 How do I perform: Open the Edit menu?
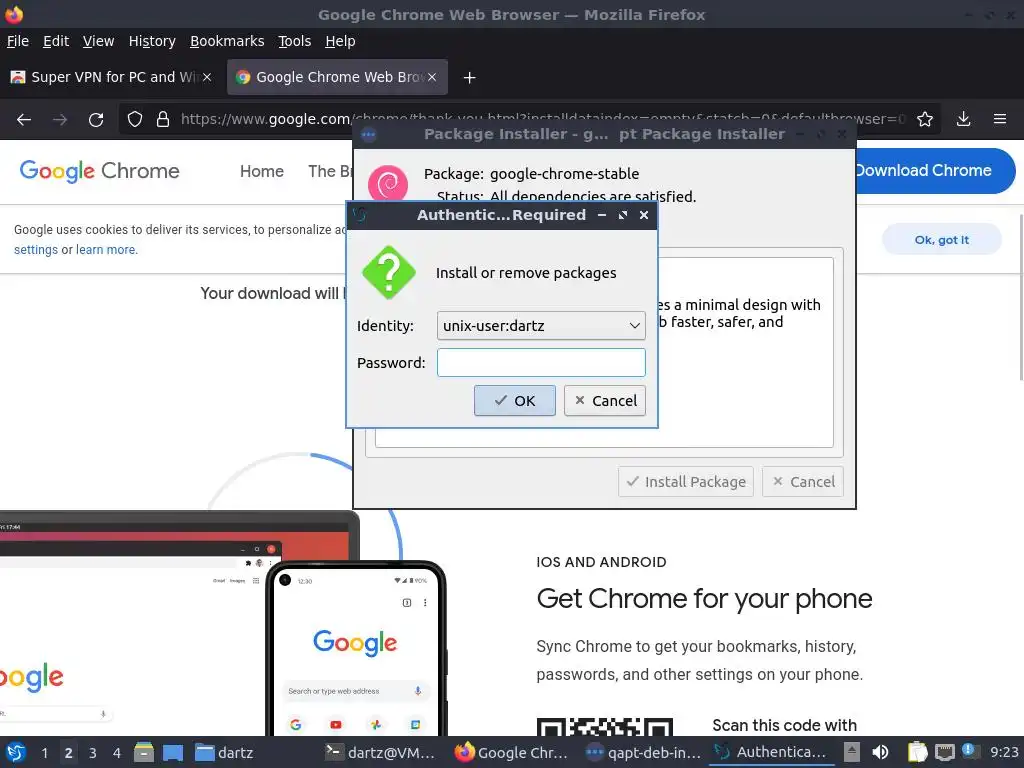click(56, 41)
